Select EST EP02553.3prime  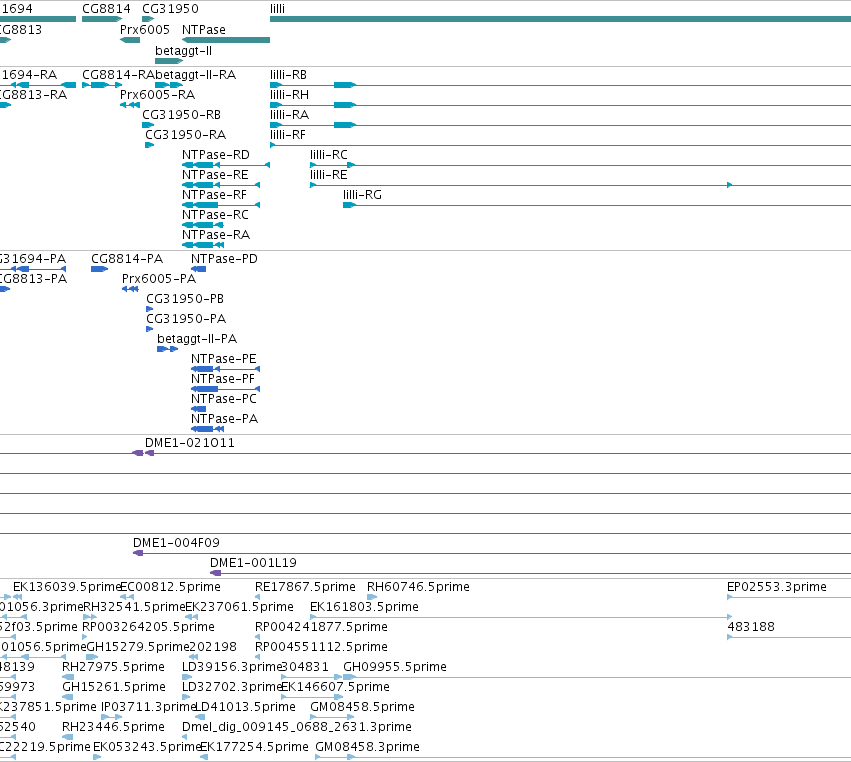tap(777, 587)
